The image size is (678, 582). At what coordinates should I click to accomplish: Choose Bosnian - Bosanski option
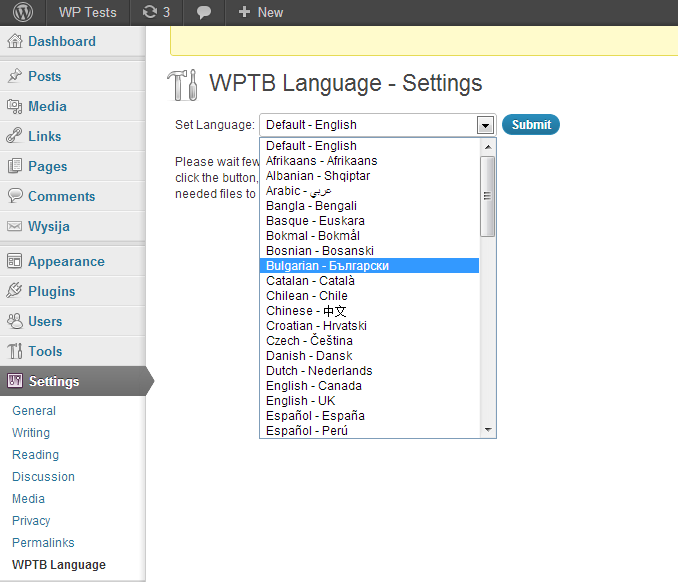coord(369,251)
